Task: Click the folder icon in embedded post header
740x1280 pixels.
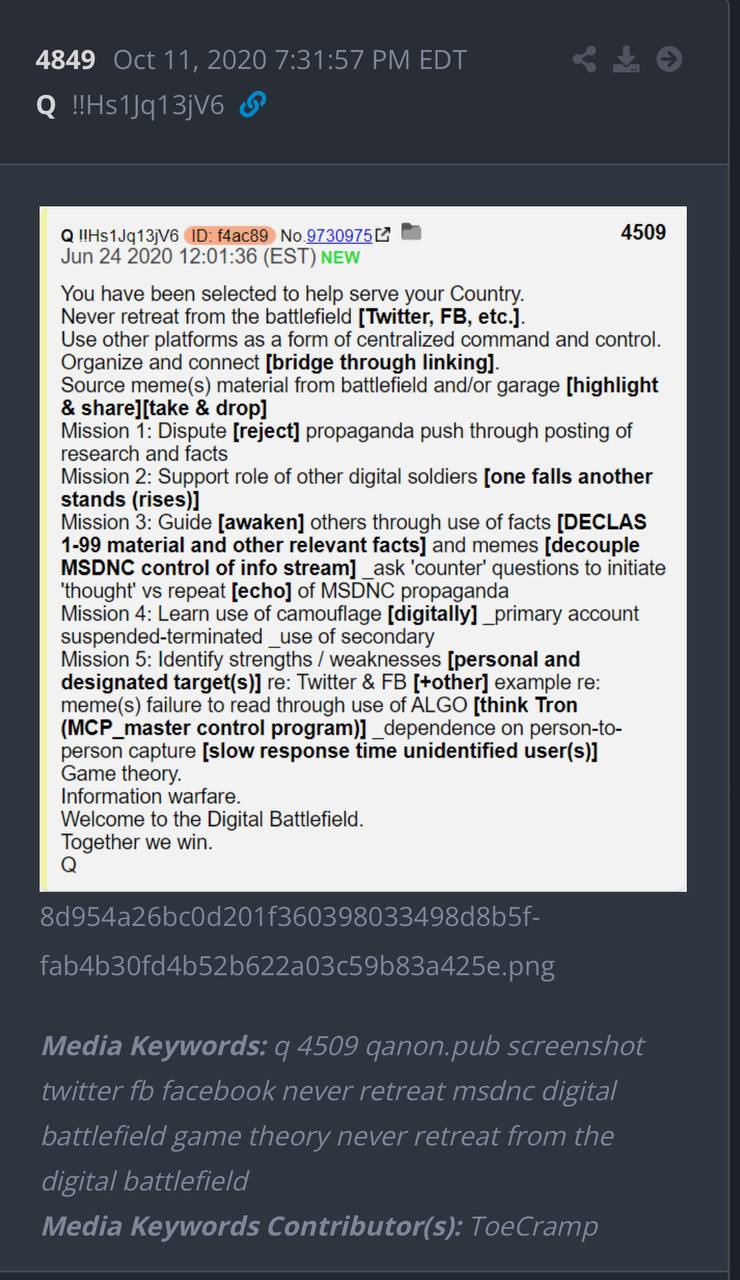Action: pyautogui.click(x=411, y=233)
